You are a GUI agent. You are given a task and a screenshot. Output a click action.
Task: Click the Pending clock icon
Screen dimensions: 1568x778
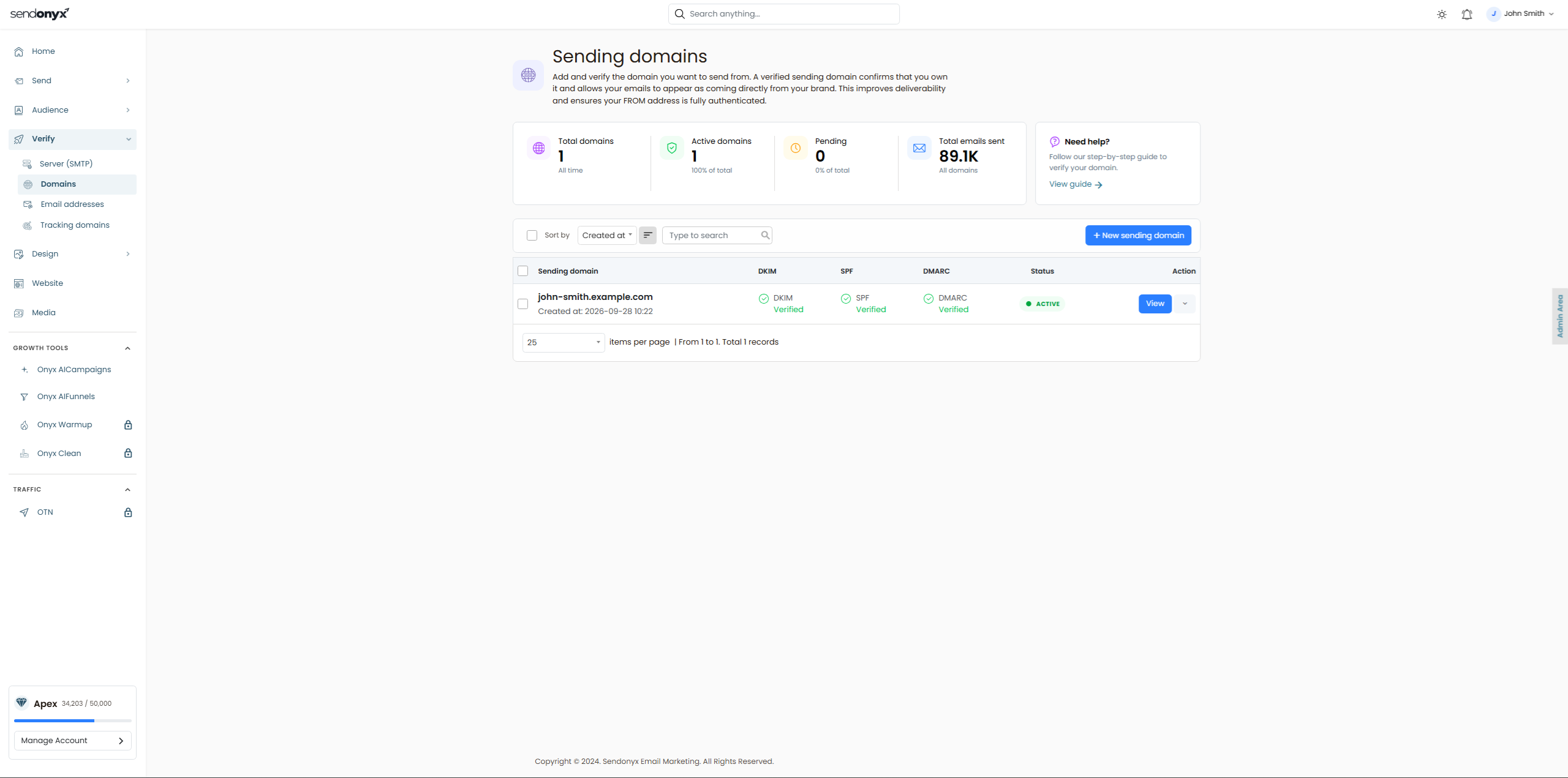pyautogui.click(x=796, y=148)
